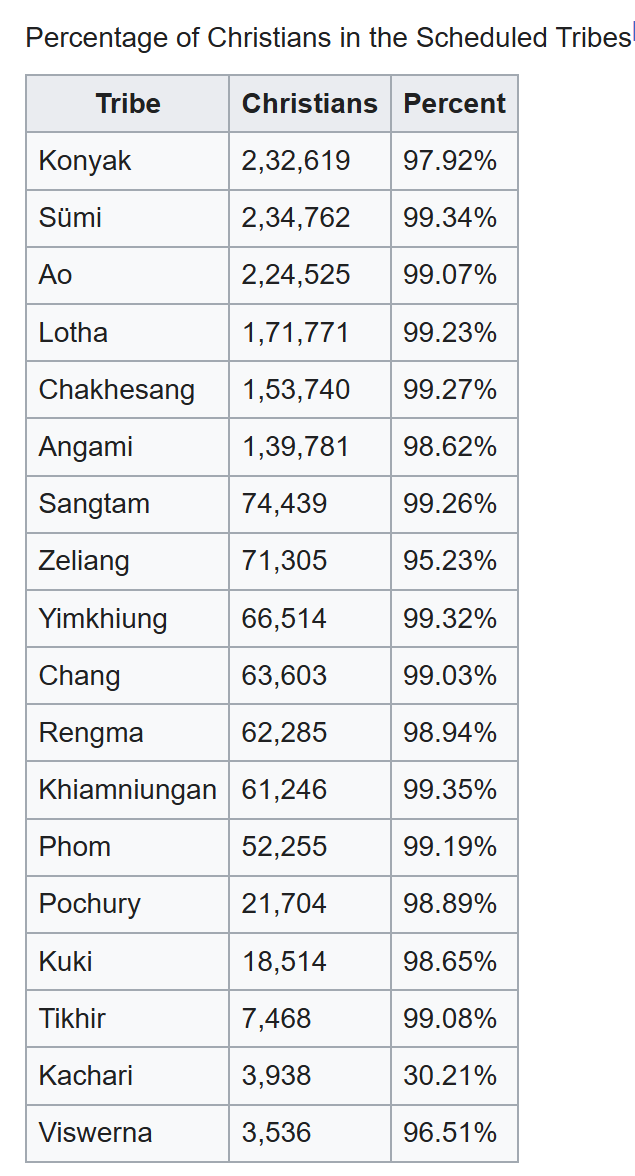Click the Percent column header
The width and height of the screenshot is (635, 1176).
pyautogui.click(x=454, y=104)
